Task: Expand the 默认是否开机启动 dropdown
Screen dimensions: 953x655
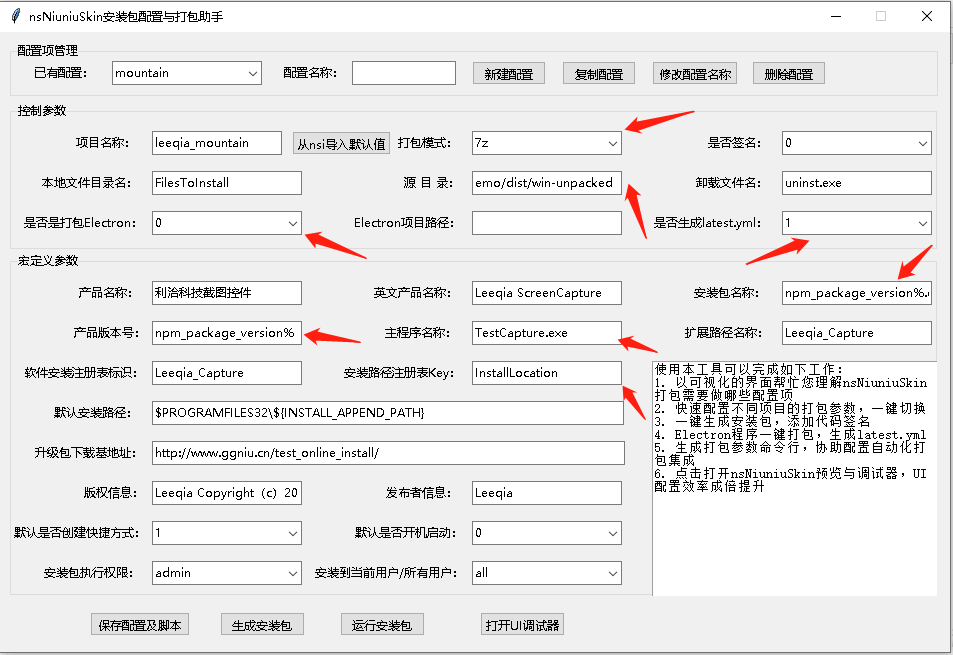Action: 546,533
